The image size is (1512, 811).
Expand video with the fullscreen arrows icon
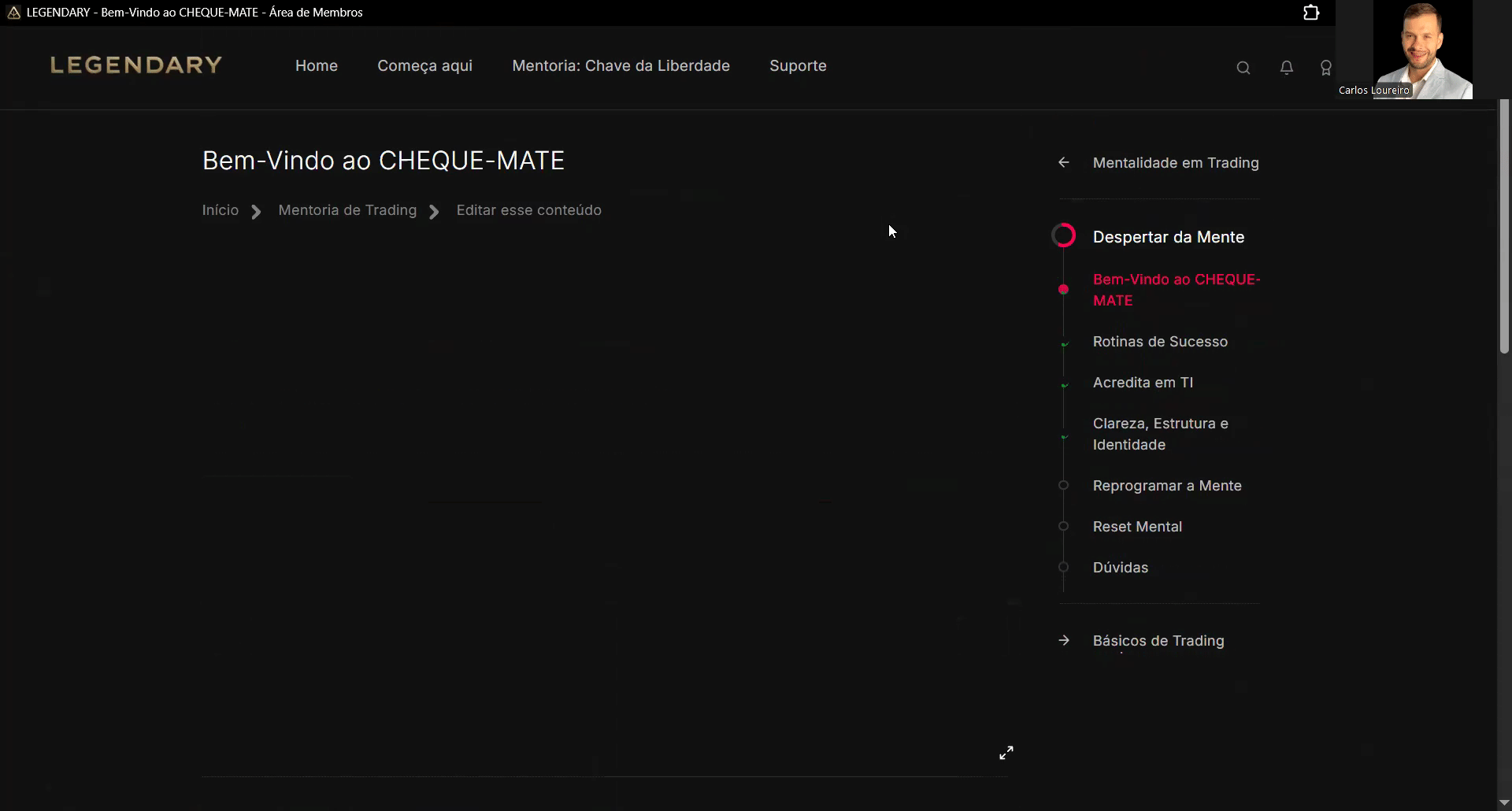1006,753
